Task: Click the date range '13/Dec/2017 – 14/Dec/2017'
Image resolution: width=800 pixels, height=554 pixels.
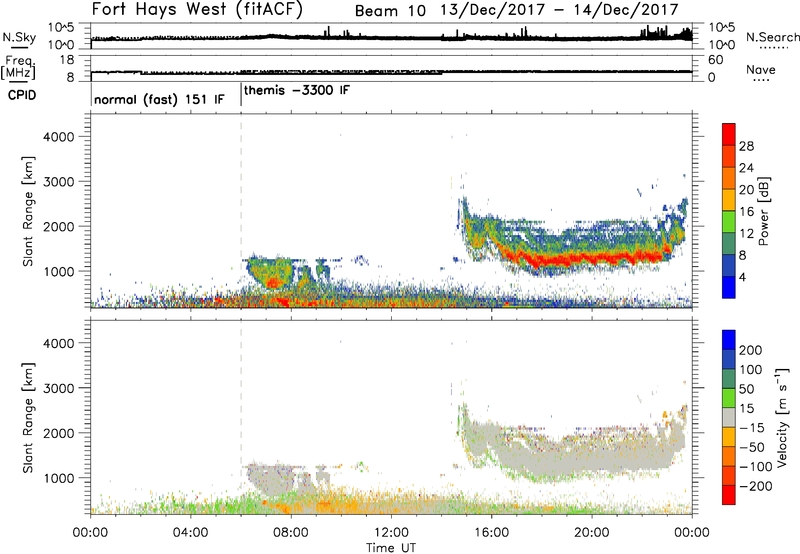Action: 560,10
